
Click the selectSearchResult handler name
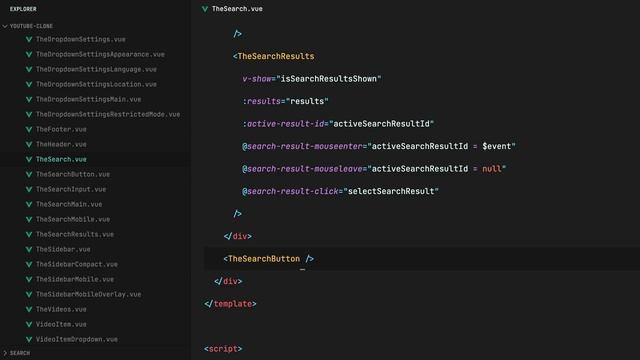(391, 191)
